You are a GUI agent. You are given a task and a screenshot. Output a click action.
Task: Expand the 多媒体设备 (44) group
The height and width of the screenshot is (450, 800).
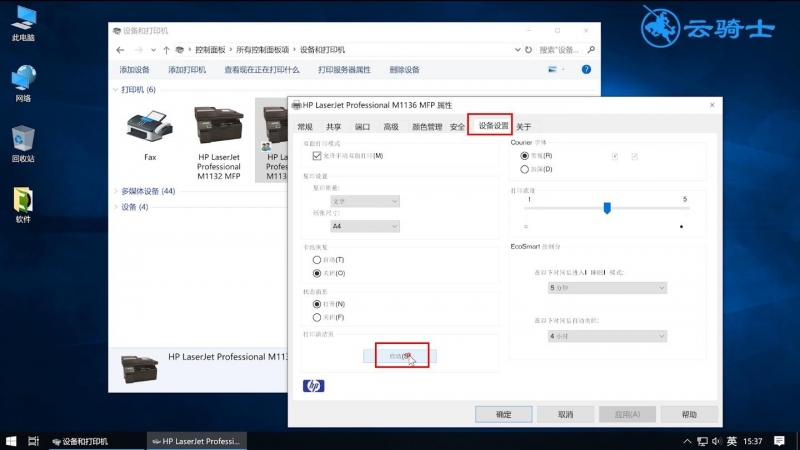coord(116,191)
